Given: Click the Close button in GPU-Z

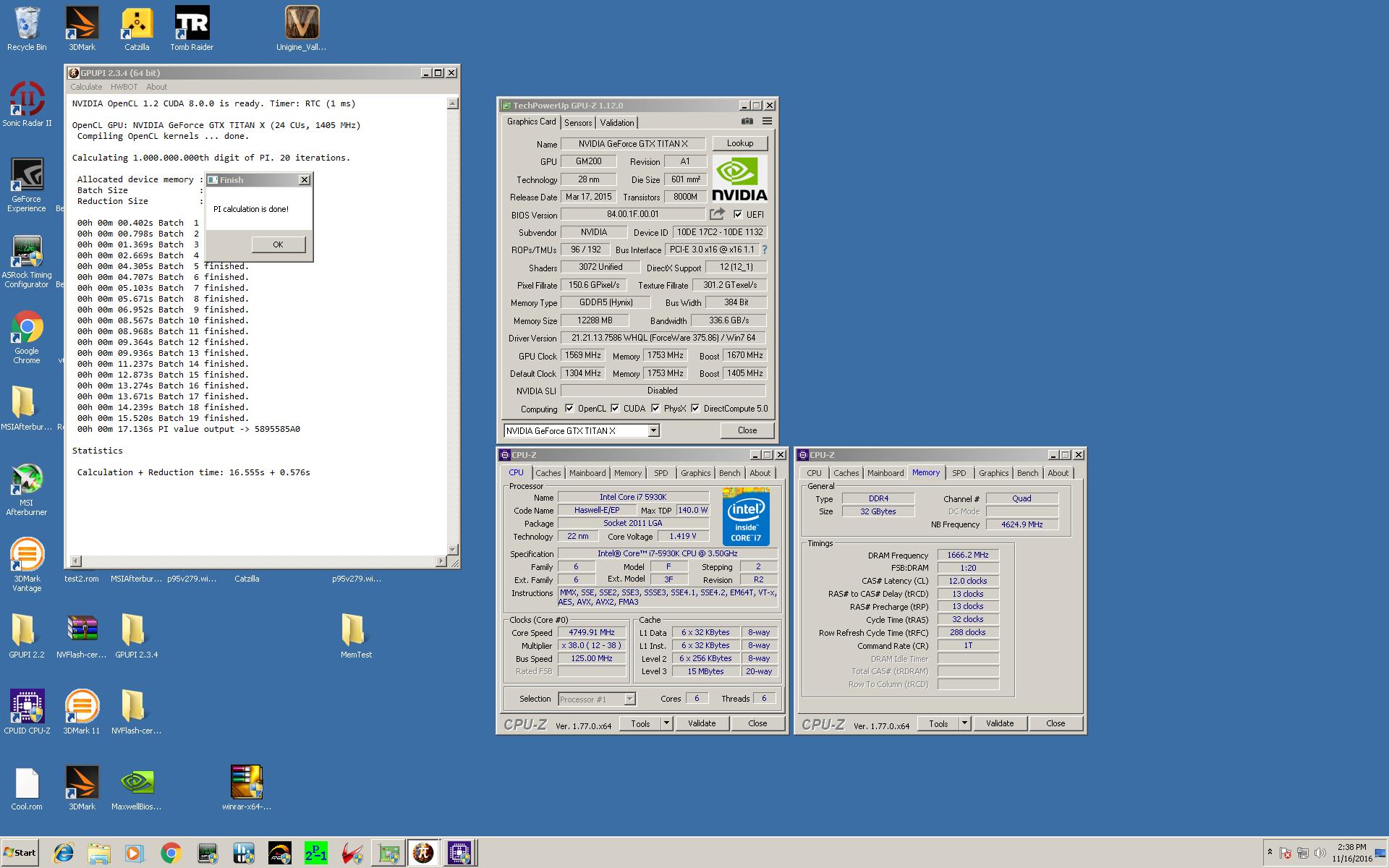Looking at the screenshot, I should point(747,430).
